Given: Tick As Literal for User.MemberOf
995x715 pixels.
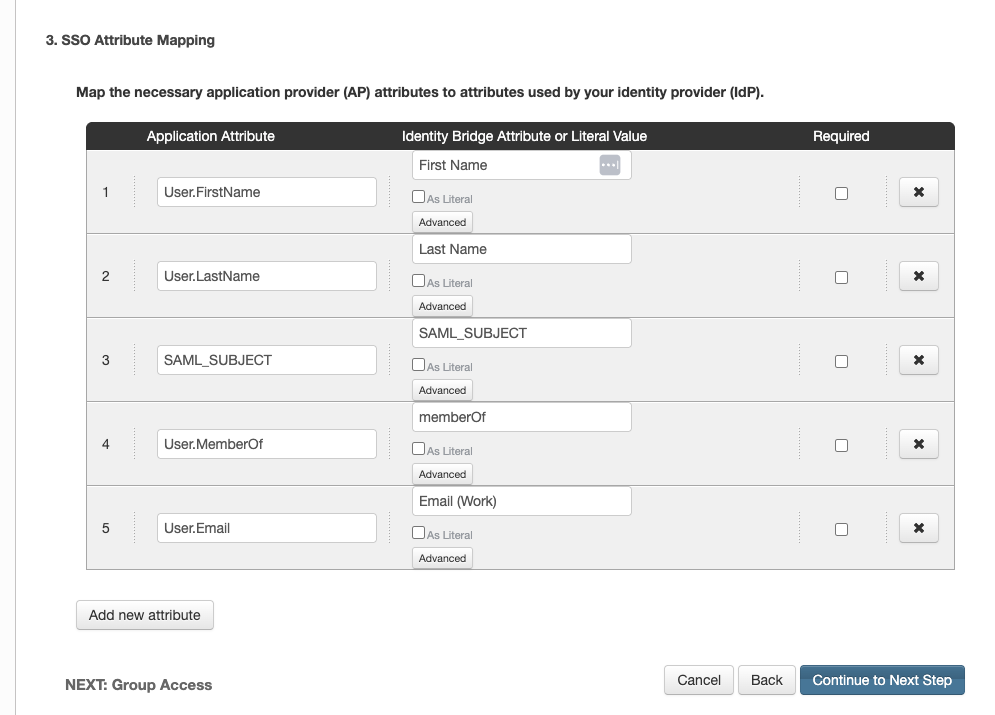Looking at the screenshot, I should point(418,449).
